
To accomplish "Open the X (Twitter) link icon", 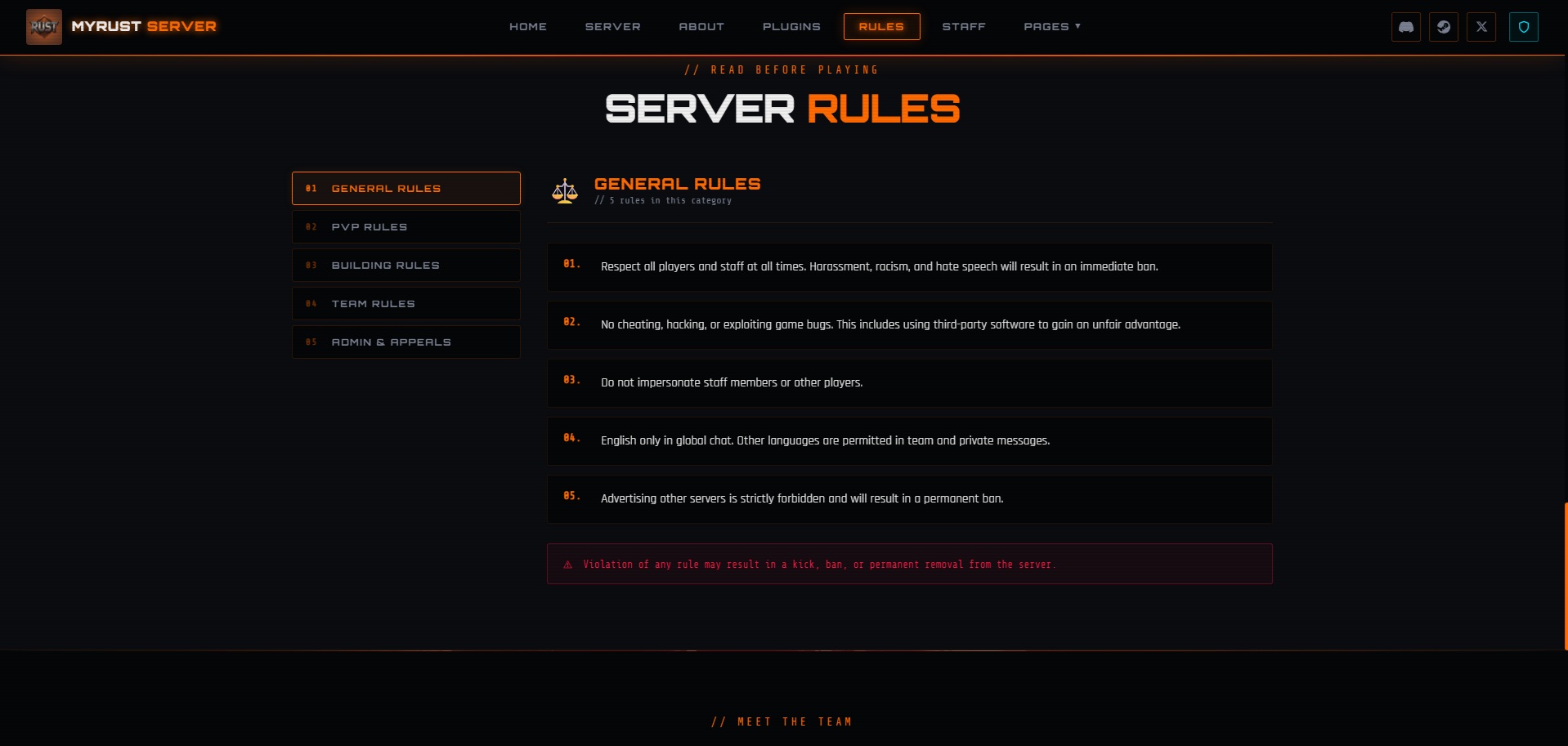I will 1481,27.
